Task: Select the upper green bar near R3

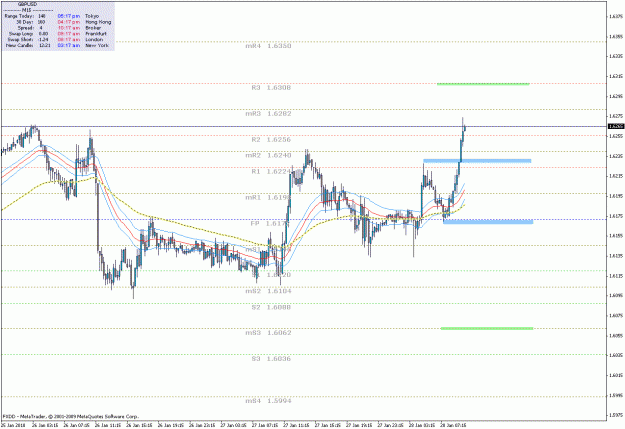Action: click(x=483, y=84)
